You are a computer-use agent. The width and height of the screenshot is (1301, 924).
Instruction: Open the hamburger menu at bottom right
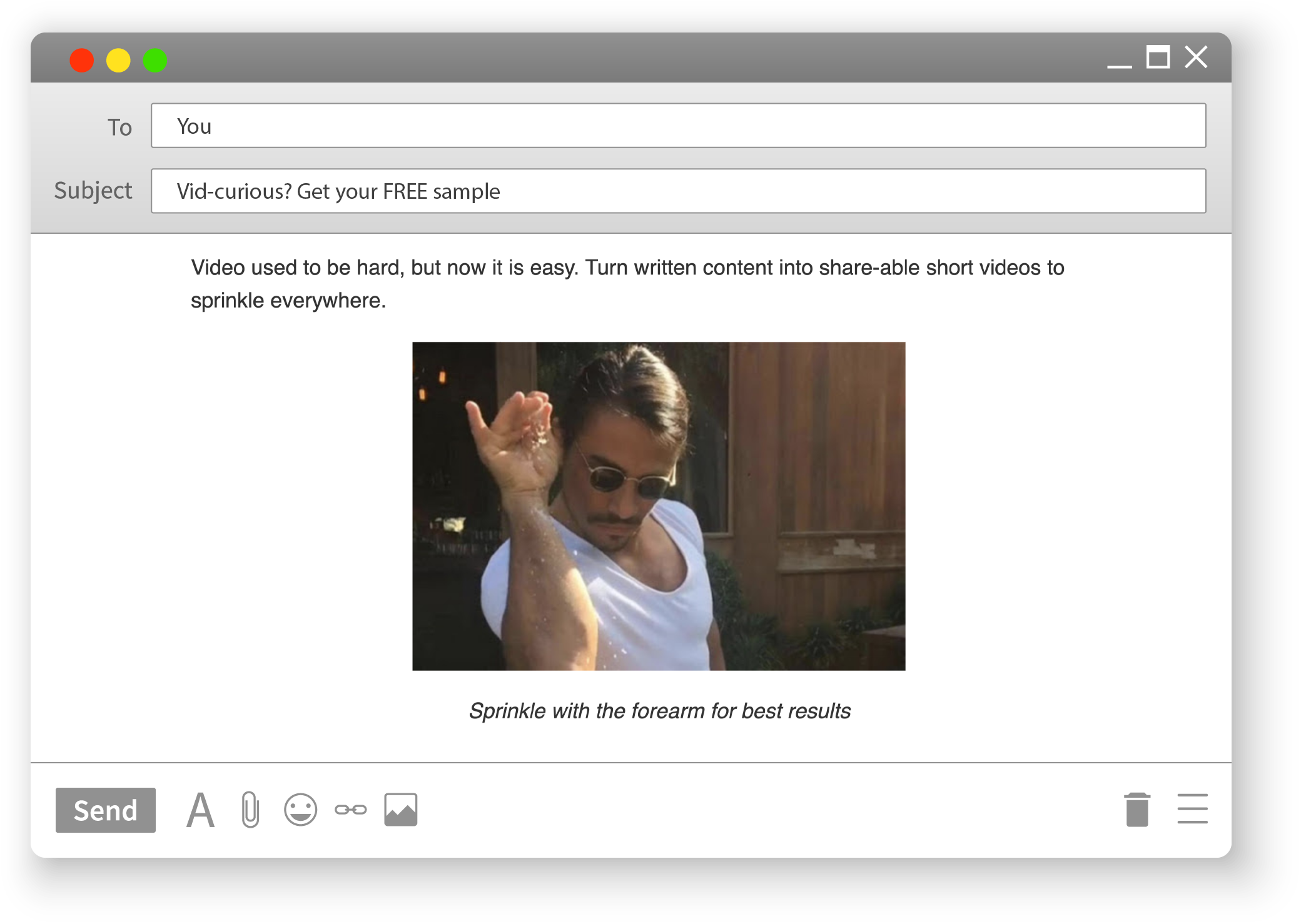point(1192,809)
